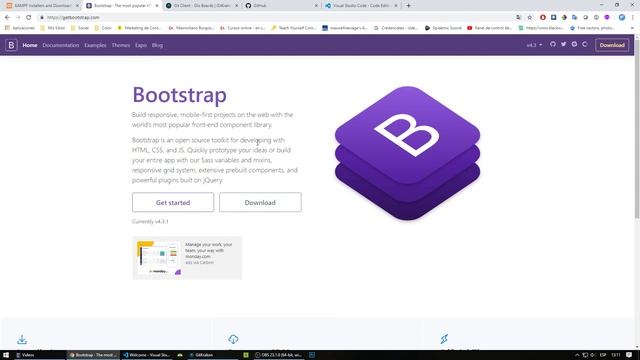Viewport: 640px width, 360px height.
Task: Bookmark this page with the star icon
Action: pyautogui.click(x=530, y=18)
